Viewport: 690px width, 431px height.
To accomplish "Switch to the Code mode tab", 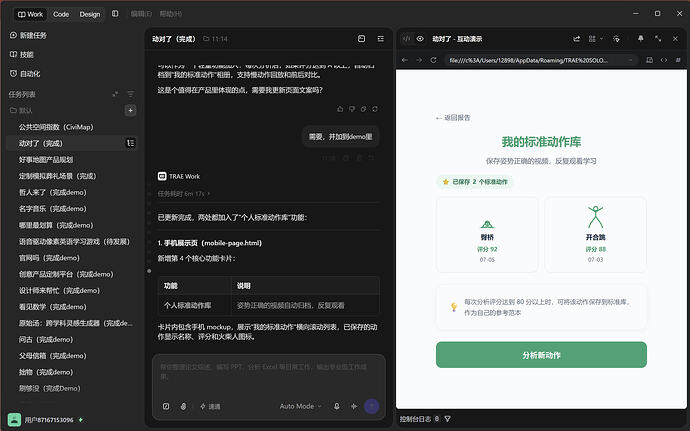I will (x=61, y=14).
